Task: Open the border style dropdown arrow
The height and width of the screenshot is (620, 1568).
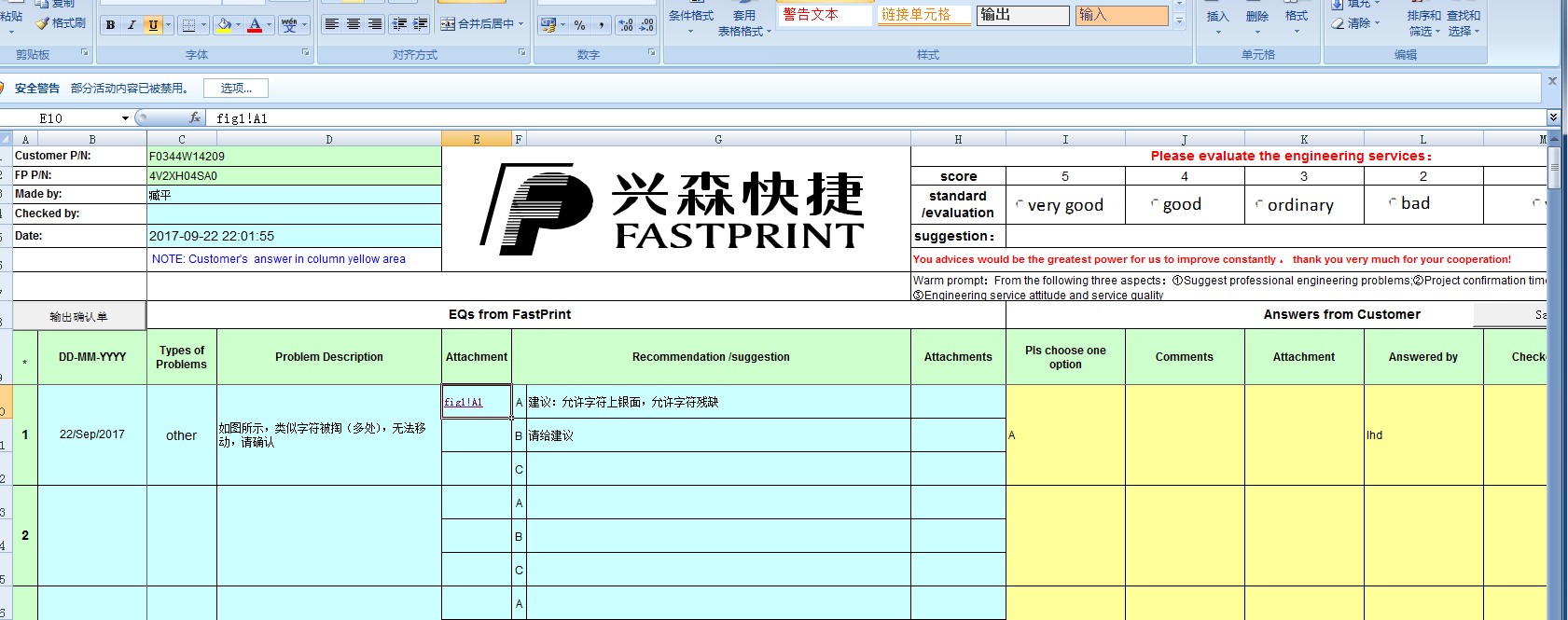Action: tap(203, 25)
